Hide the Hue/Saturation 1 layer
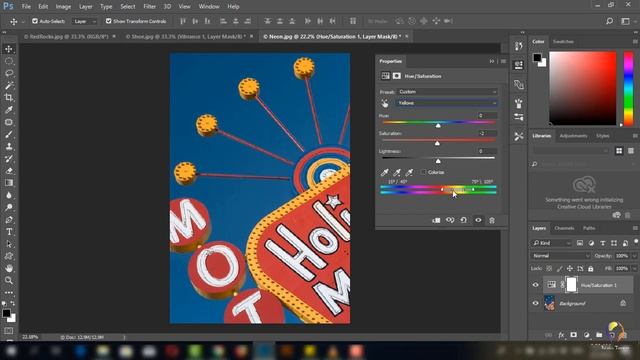The width and height of the screenshot is (640, 360). coord(536,285)
